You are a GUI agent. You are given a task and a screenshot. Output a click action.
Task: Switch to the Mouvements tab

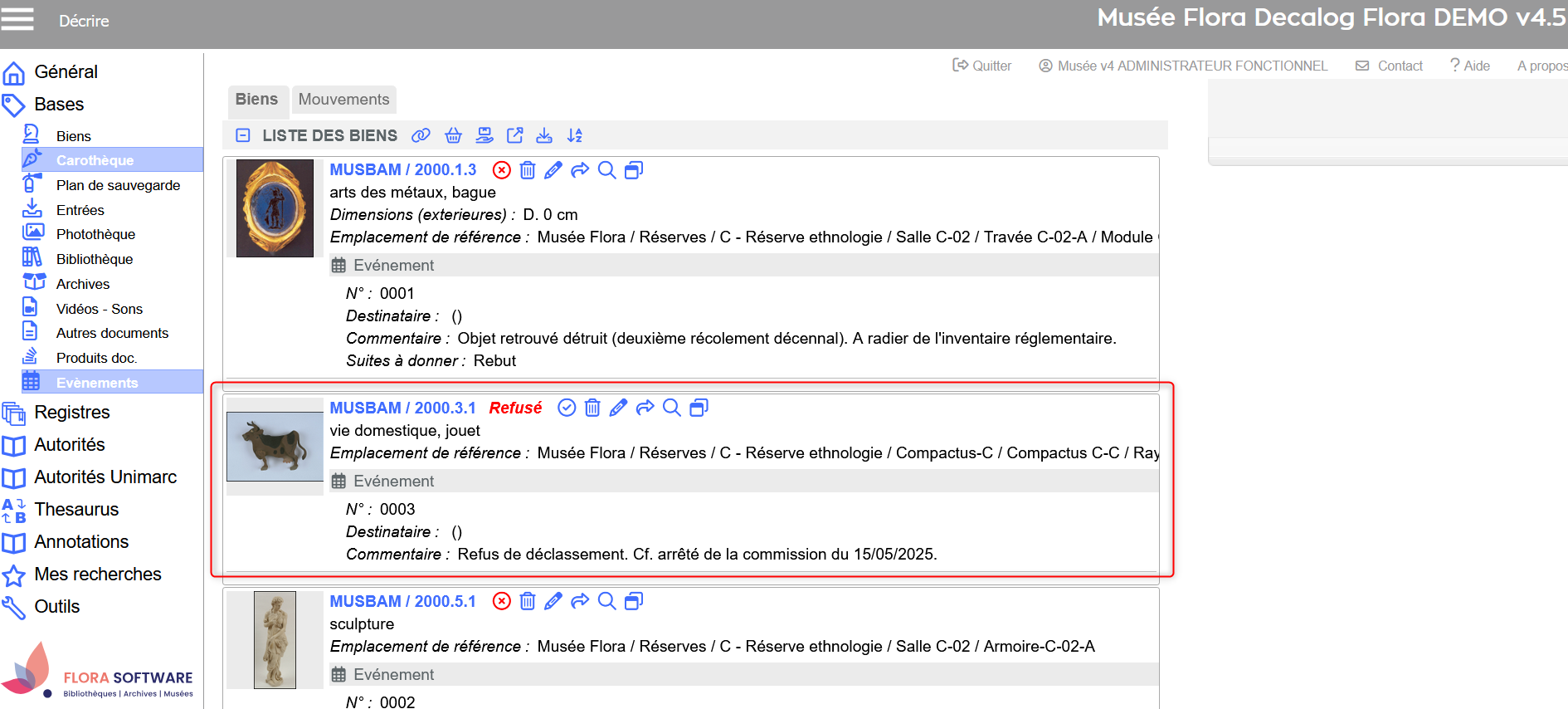343,100
